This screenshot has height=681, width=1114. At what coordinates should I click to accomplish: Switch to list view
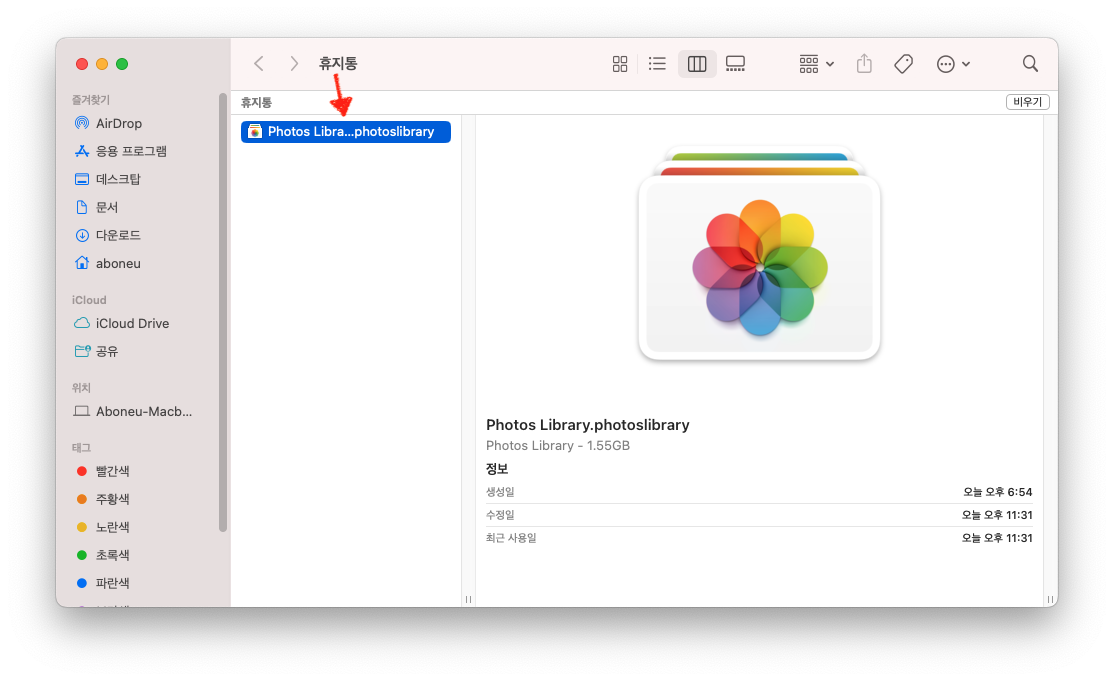[657, 64]
